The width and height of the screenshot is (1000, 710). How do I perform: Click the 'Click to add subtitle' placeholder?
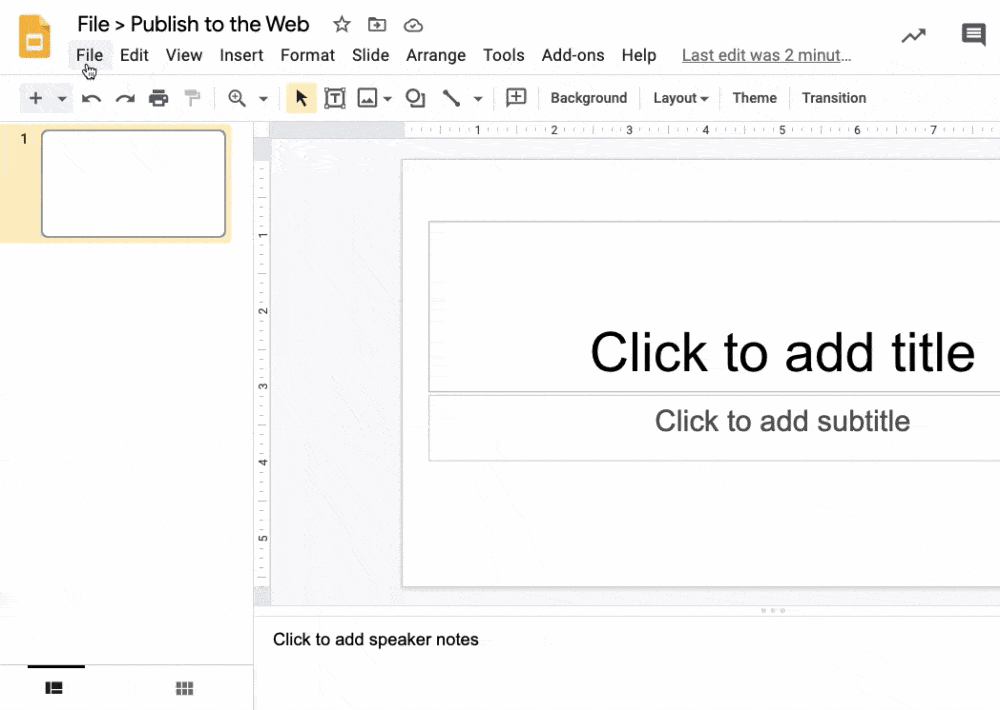(714, 427)
